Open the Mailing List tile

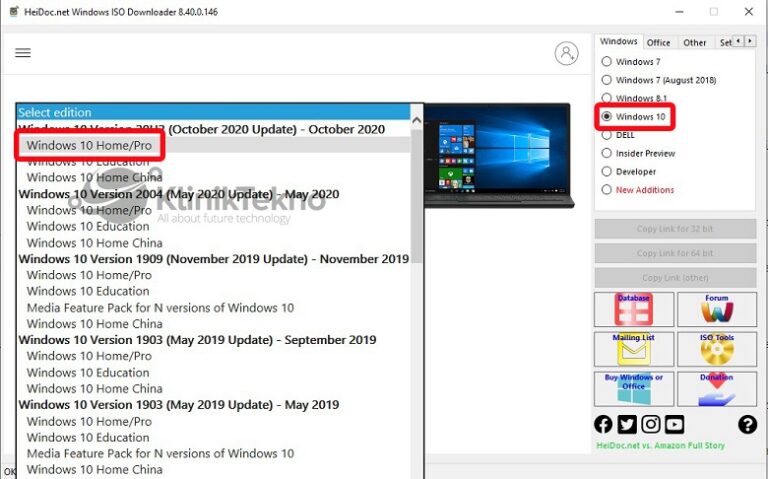pos(634,349)
